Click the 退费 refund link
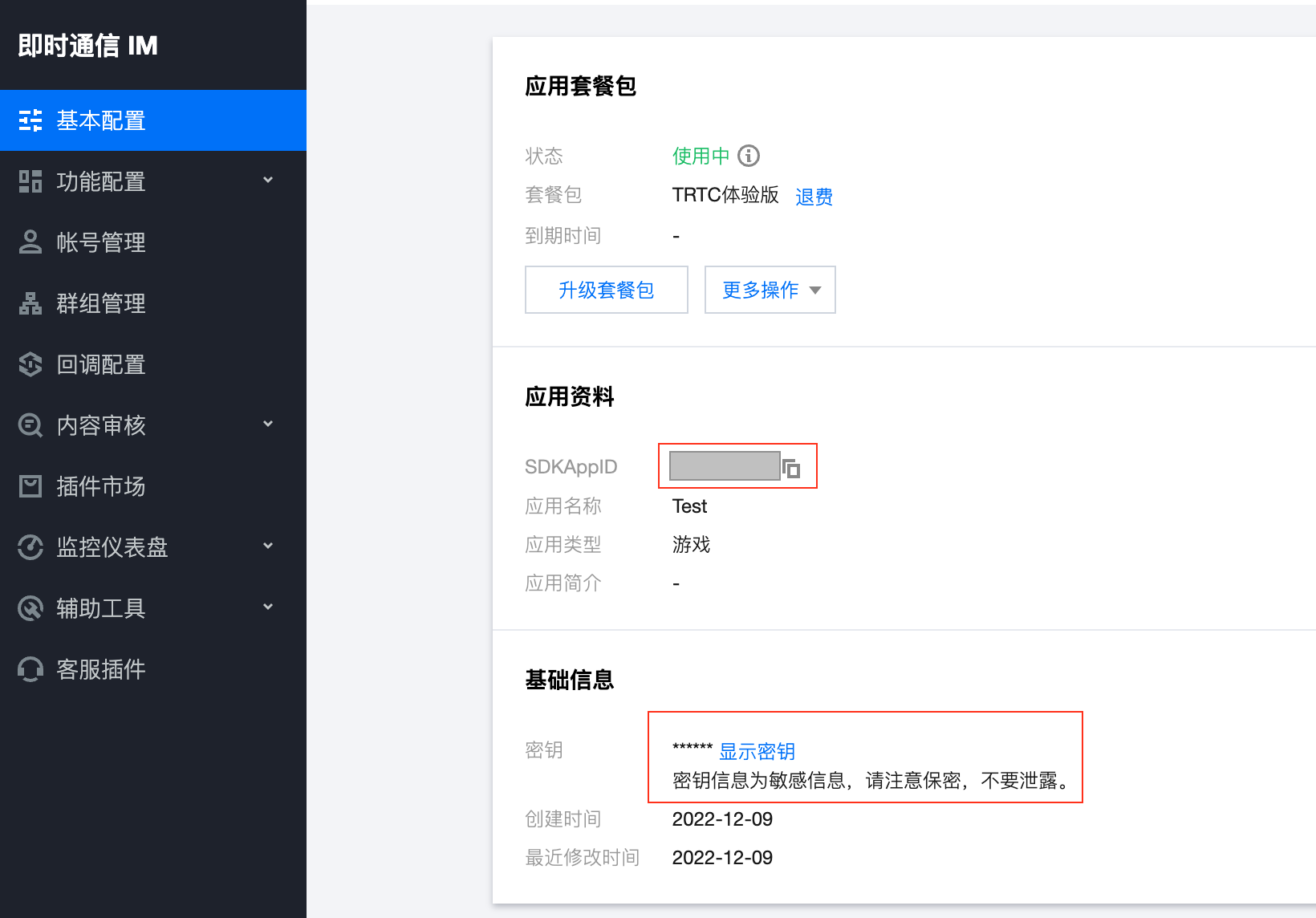The image size is (1316, 918). coord(814,197)
